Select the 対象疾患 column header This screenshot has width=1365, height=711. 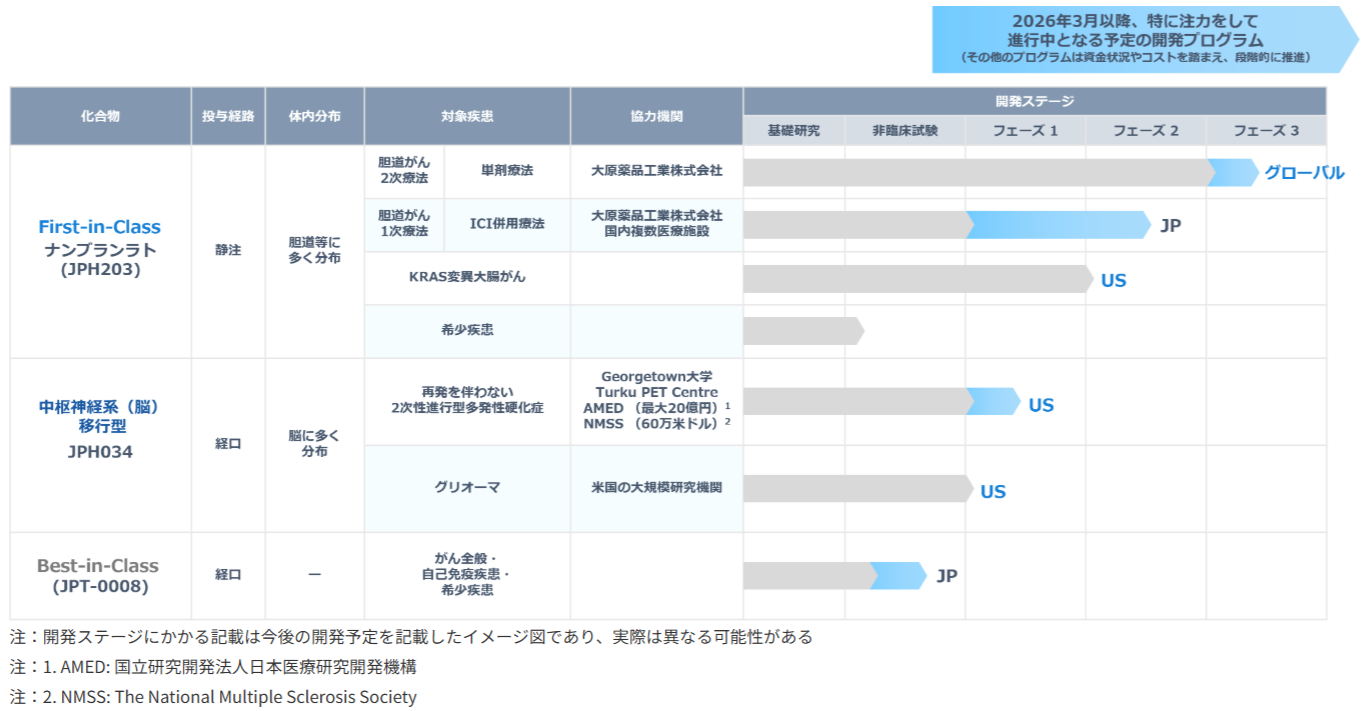[467, 116]
